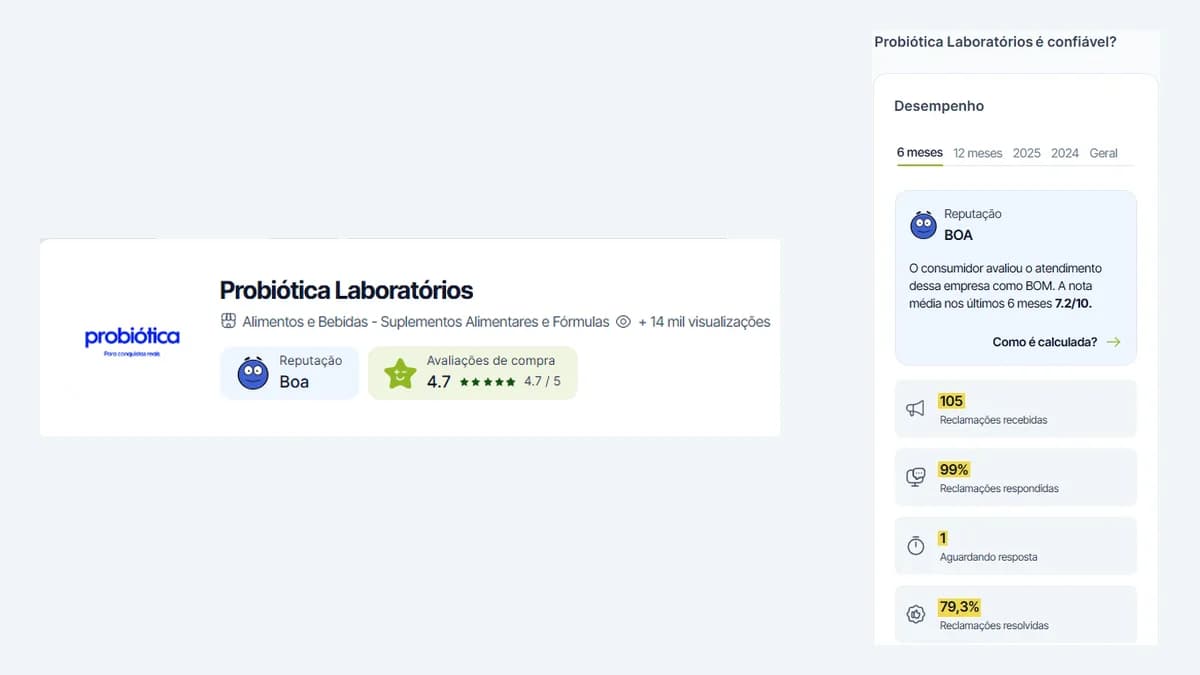Image resolution: width=1200 pixels, height=675 pixels.
Task: Click the blue face icon in the Desempenho card
Action: [923, 225]
